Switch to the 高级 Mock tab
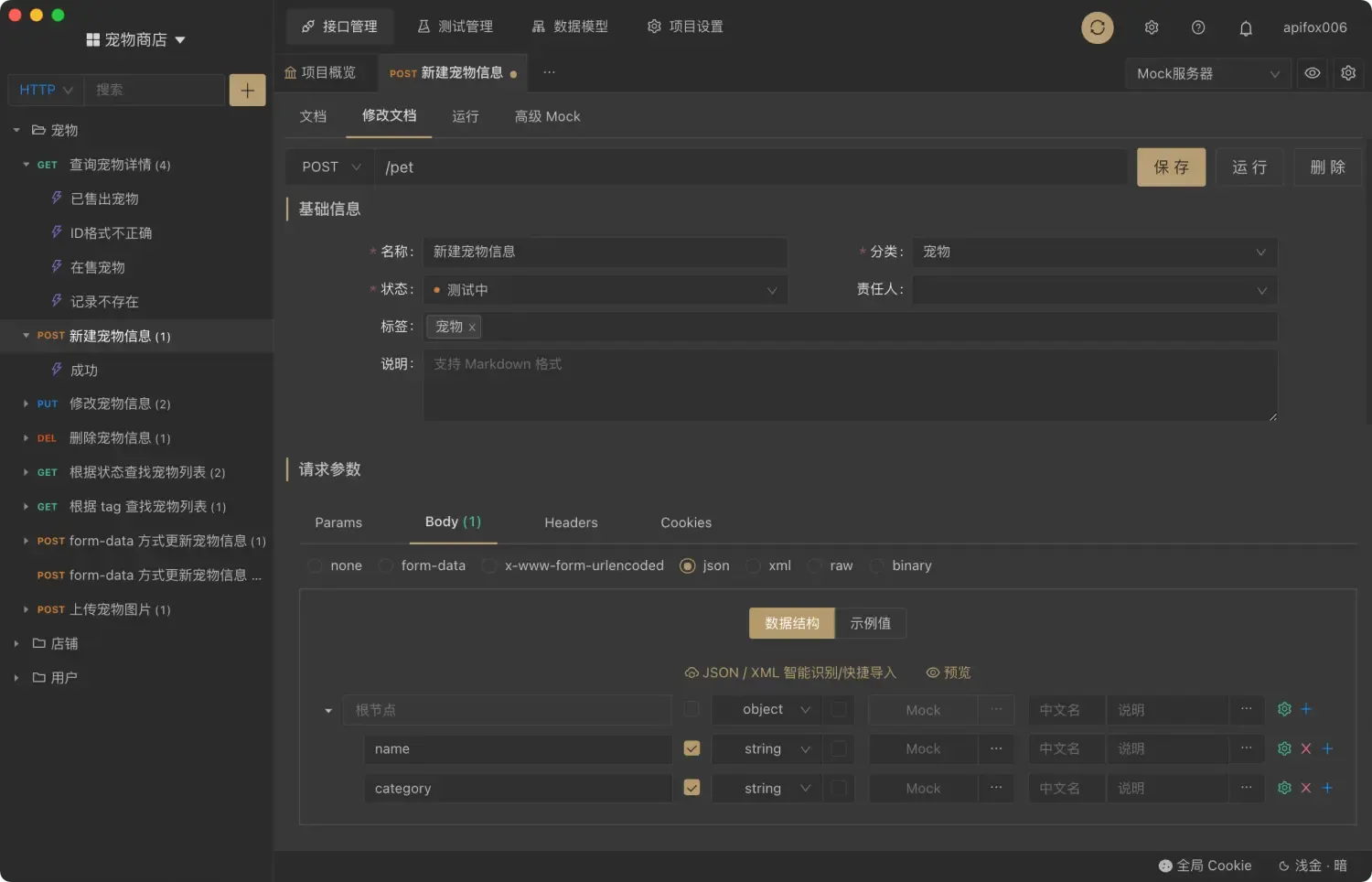This screenshot has width=1372, height=882. tap(547, 116)
